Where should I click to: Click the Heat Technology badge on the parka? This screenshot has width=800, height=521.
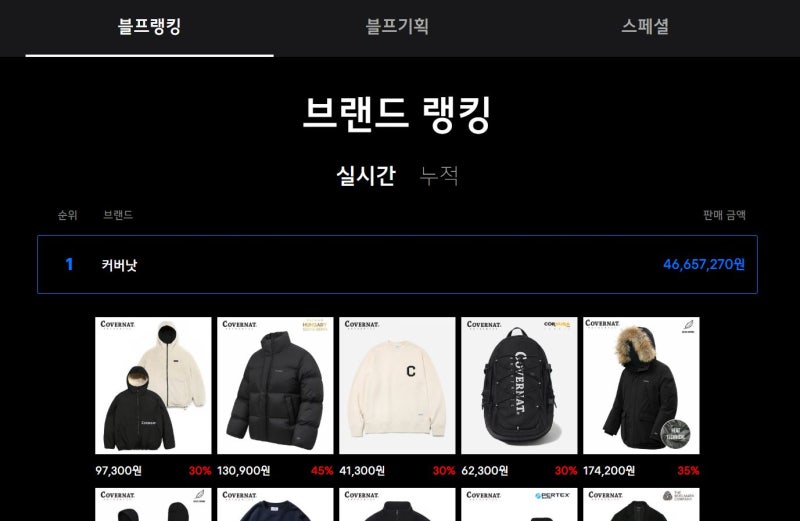[676, 433]
